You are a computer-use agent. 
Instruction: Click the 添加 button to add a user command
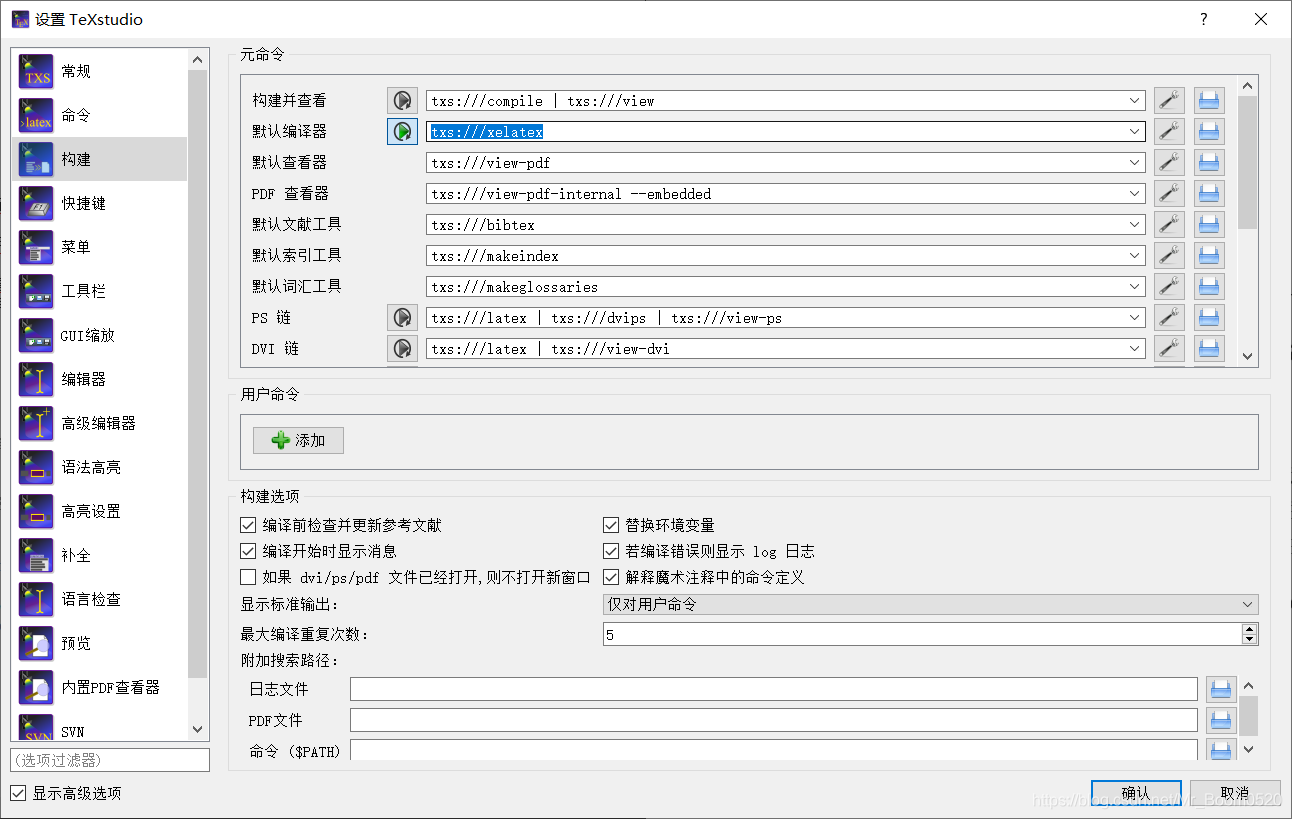click(x=298, y=440)
